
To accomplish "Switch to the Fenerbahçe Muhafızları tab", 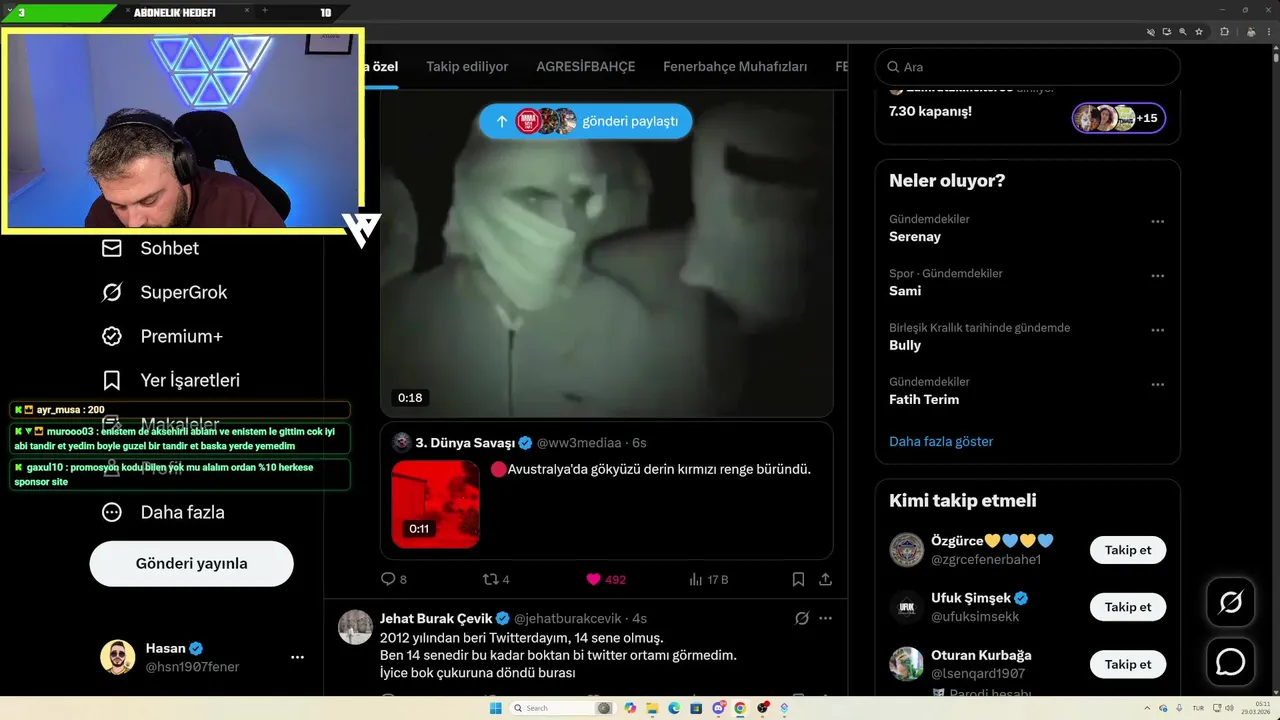I will (x=735, y=66).
